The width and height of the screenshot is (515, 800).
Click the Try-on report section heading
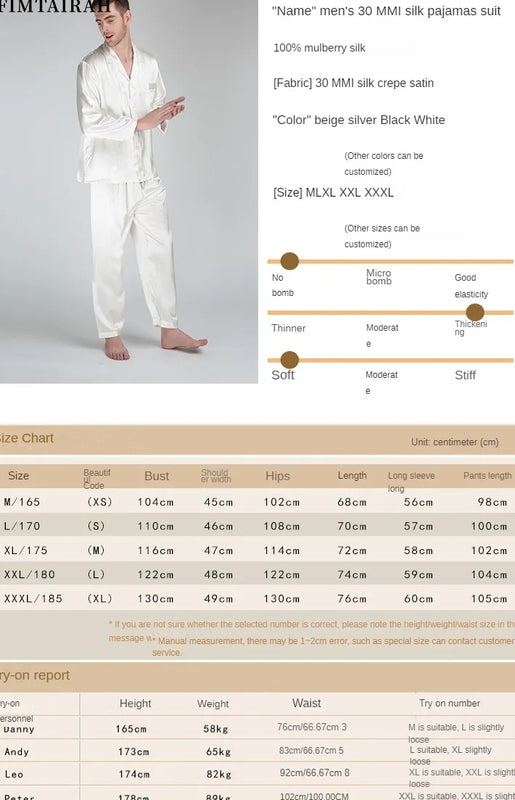click(35, 675)
